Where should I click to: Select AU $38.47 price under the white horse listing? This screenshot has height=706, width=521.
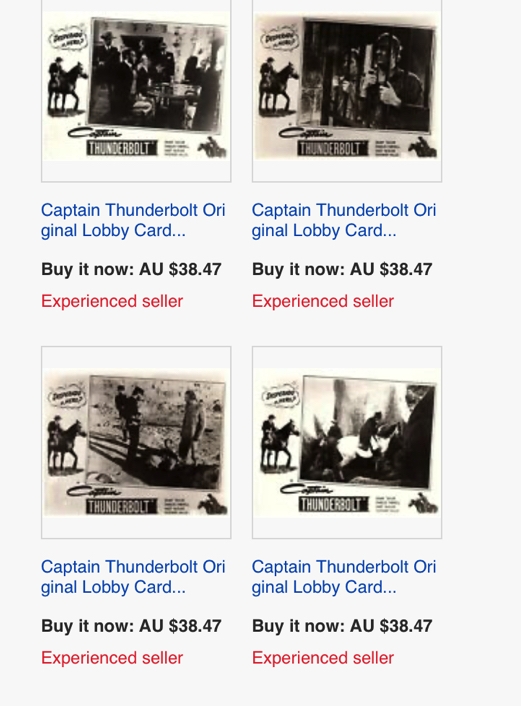pyautogui.click(x=390, y=626)
